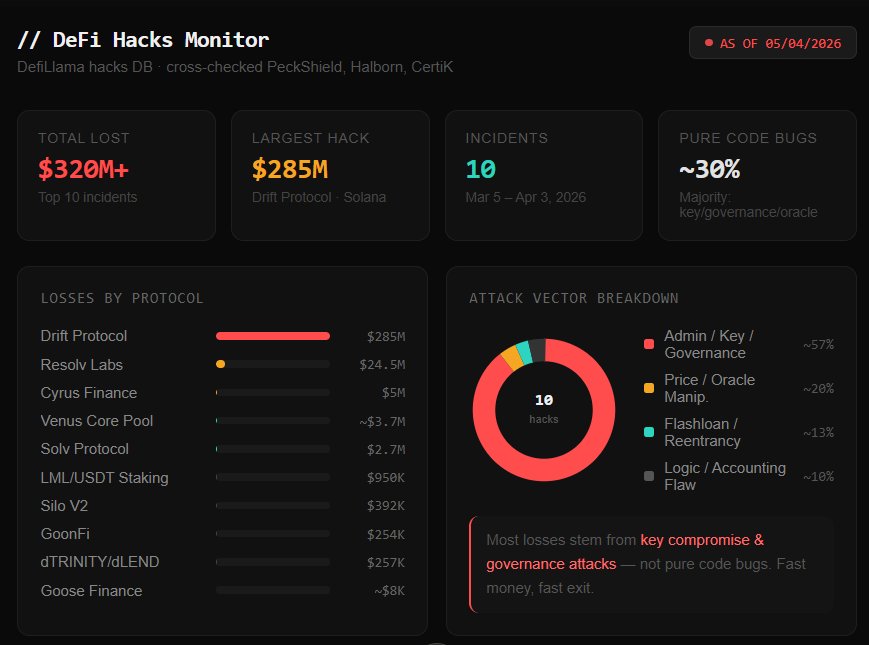Select the Total Lost $320M+ card
The image size is (869, 645).
pyautogui.click(x=116, y=175)
